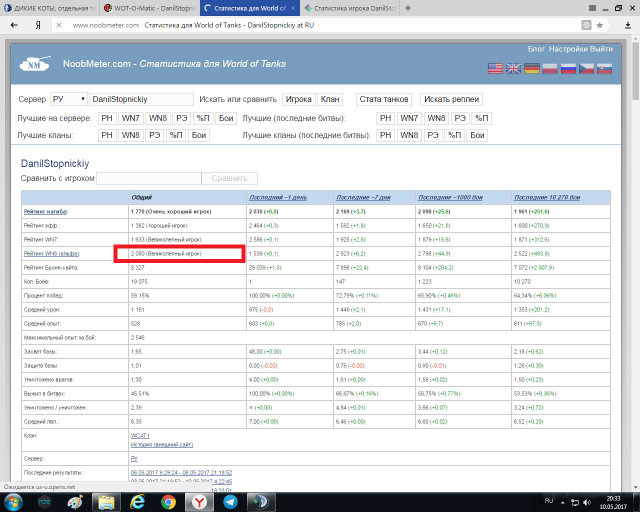Switch to the German flag language
Image resolution: width=640 pixels, height=512 pixels.
(532, 68)
